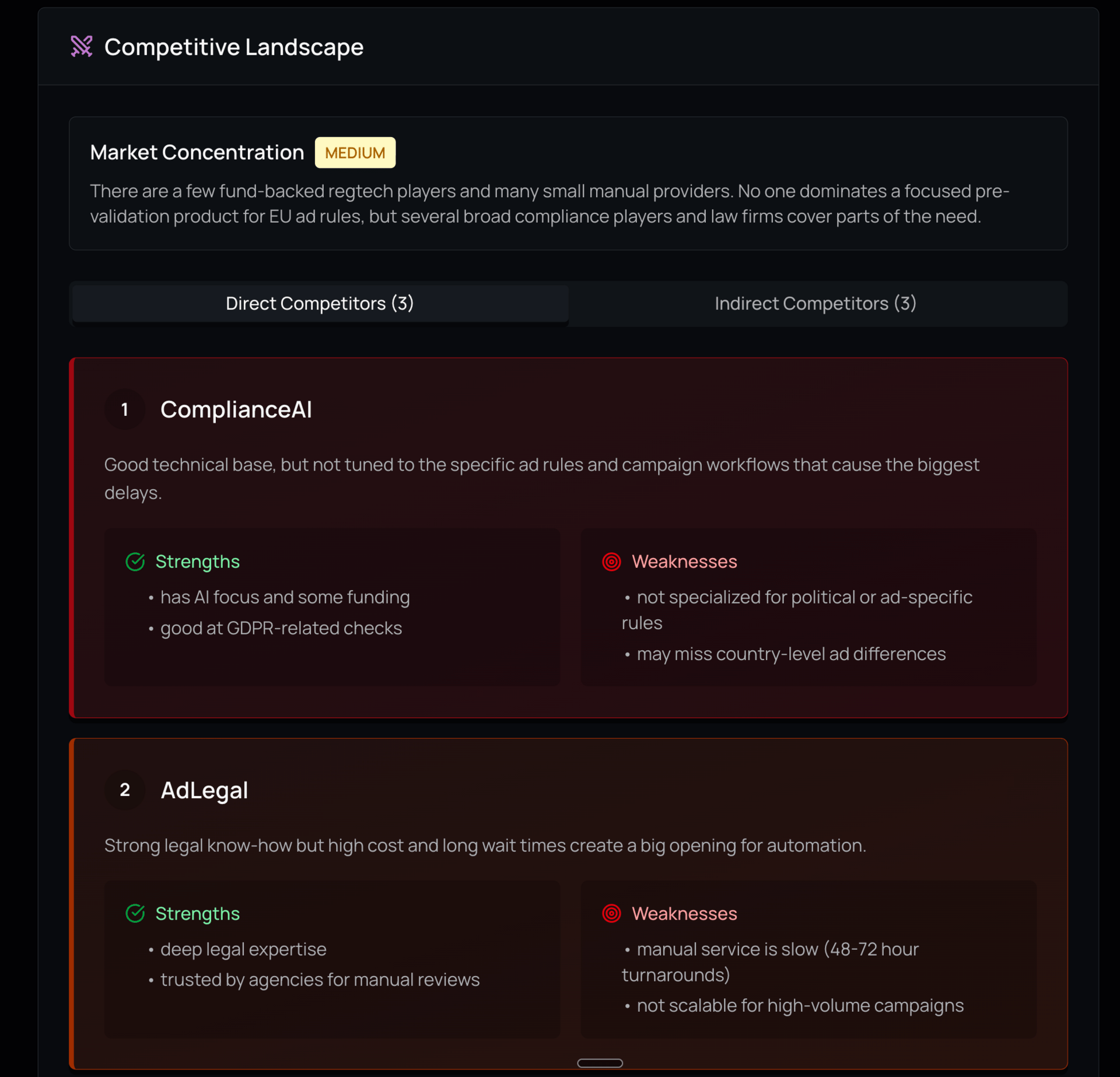Click the number 2 rank badge
Screen dimensions: 1120x1077
coord(124,790)
